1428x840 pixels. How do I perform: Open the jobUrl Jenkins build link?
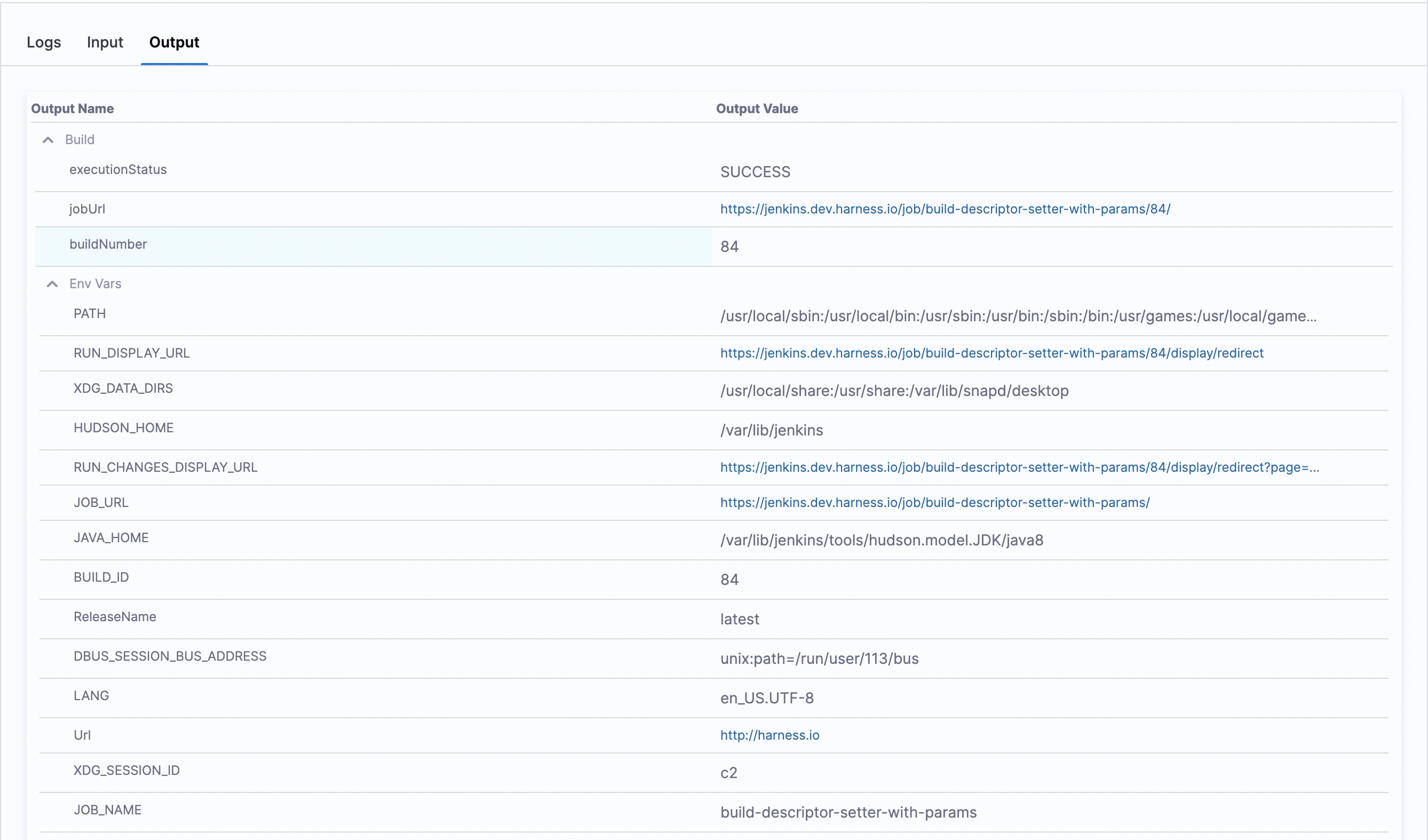coord(945,209)
